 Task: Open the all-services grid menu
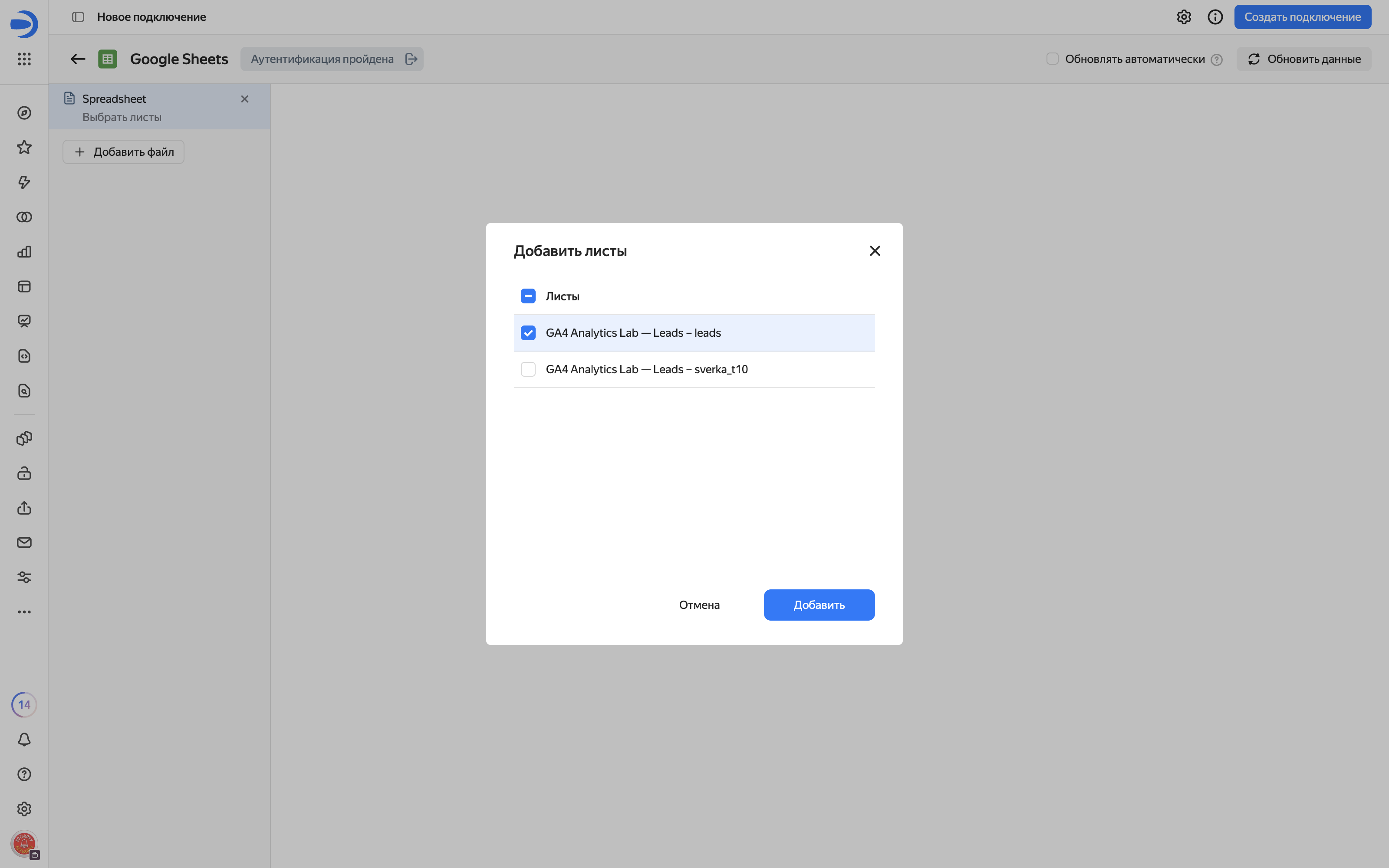click(24, 59)
